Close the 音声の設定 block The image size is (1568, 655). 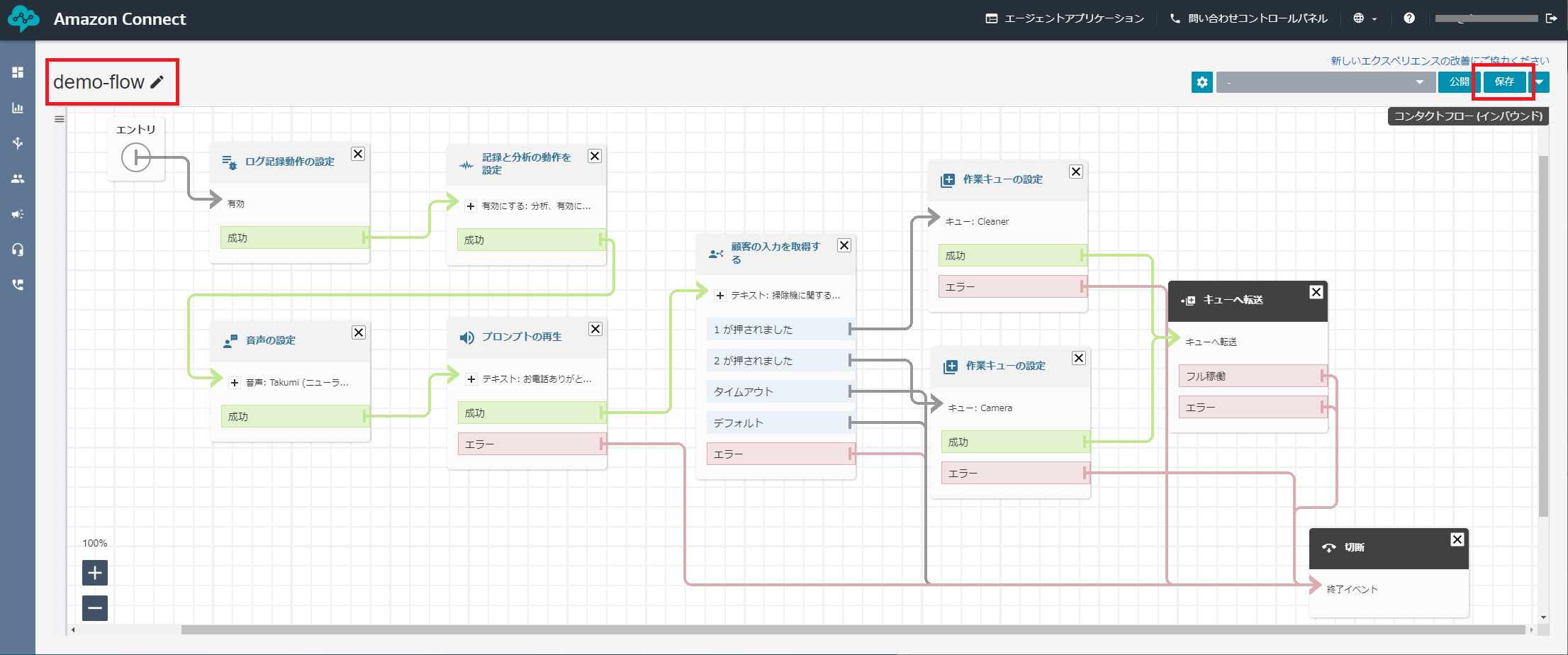click(x=359, y=332)
